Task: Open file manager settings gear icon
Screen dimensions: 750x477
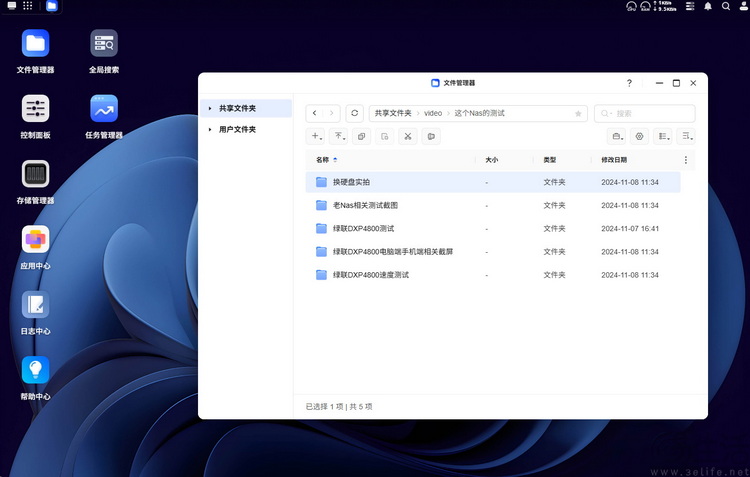Action: tap(640, 136)
